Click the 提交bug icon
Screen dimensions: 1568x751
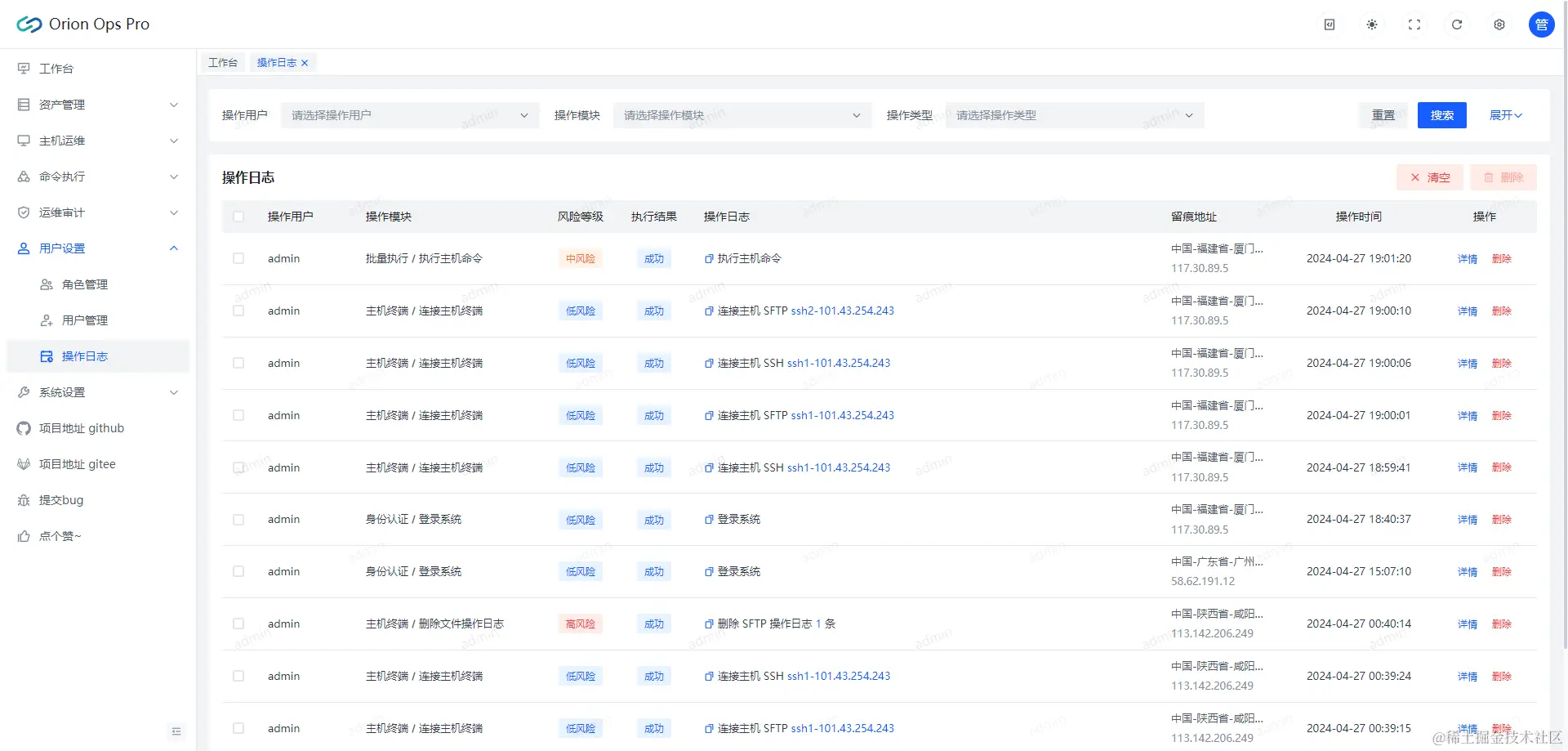(x=24, y=500)
